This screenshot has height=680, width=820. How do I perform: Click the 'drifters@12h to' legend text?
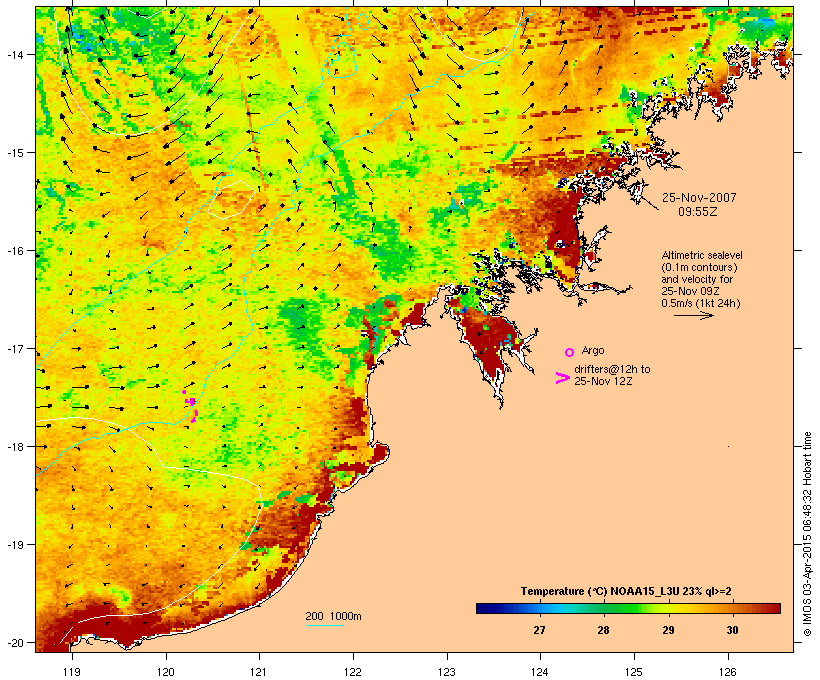(612, 369)
